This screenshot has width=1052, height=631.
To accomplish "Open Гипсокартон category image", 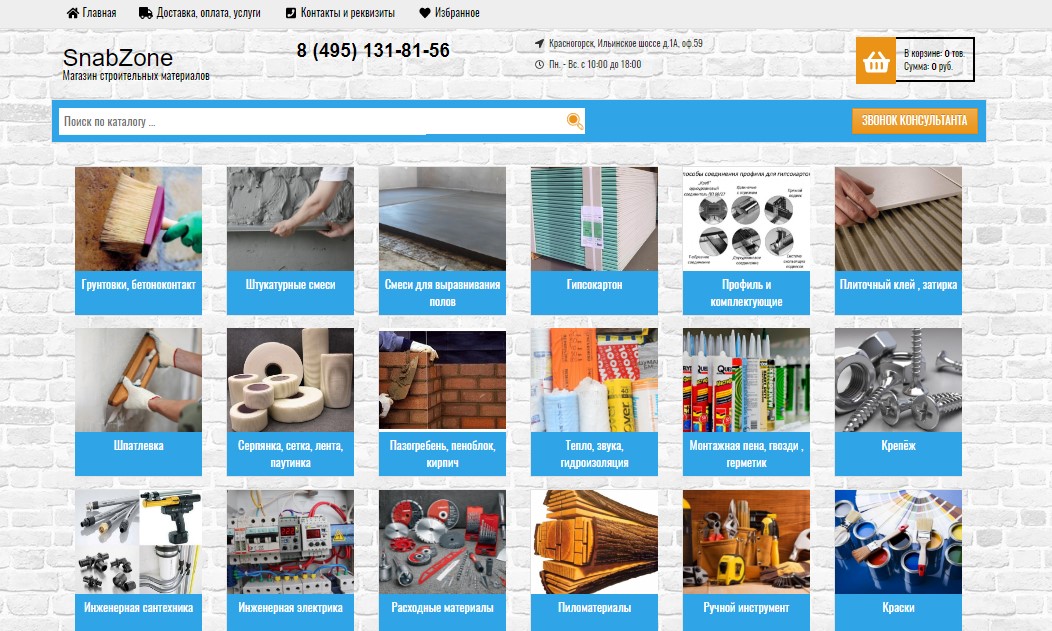I will tap(594, 219).
